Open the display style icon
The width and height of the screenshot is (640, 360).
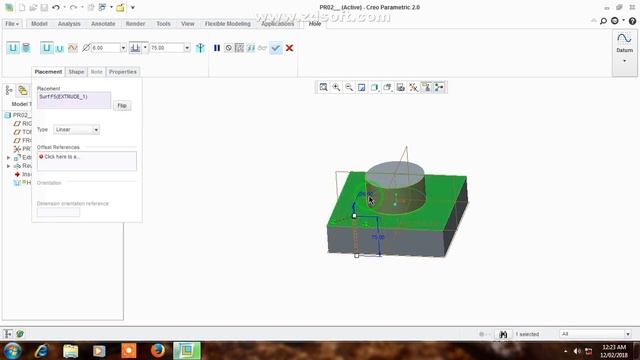[374, 87]
